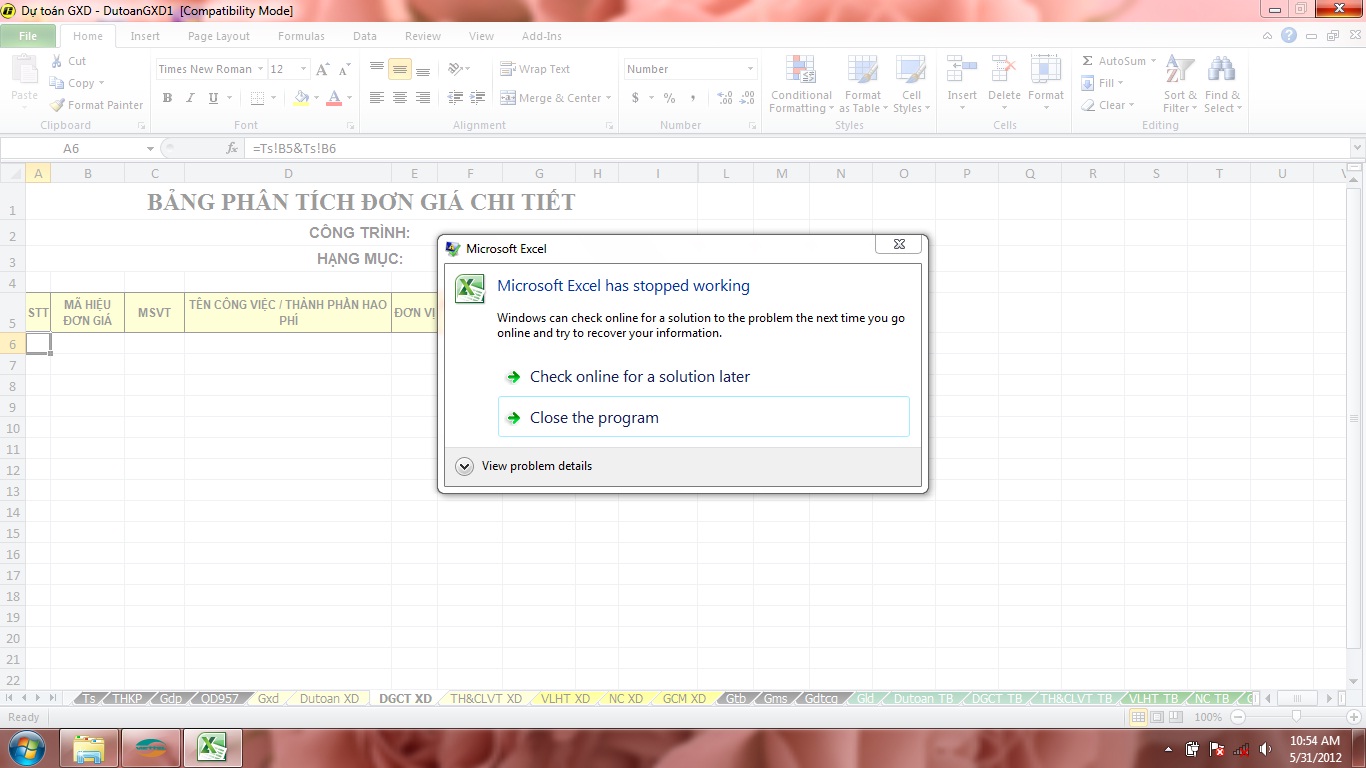Switch to Insert ribbon tab
This screenshot has width=1366, height=768.
(145, 36)
